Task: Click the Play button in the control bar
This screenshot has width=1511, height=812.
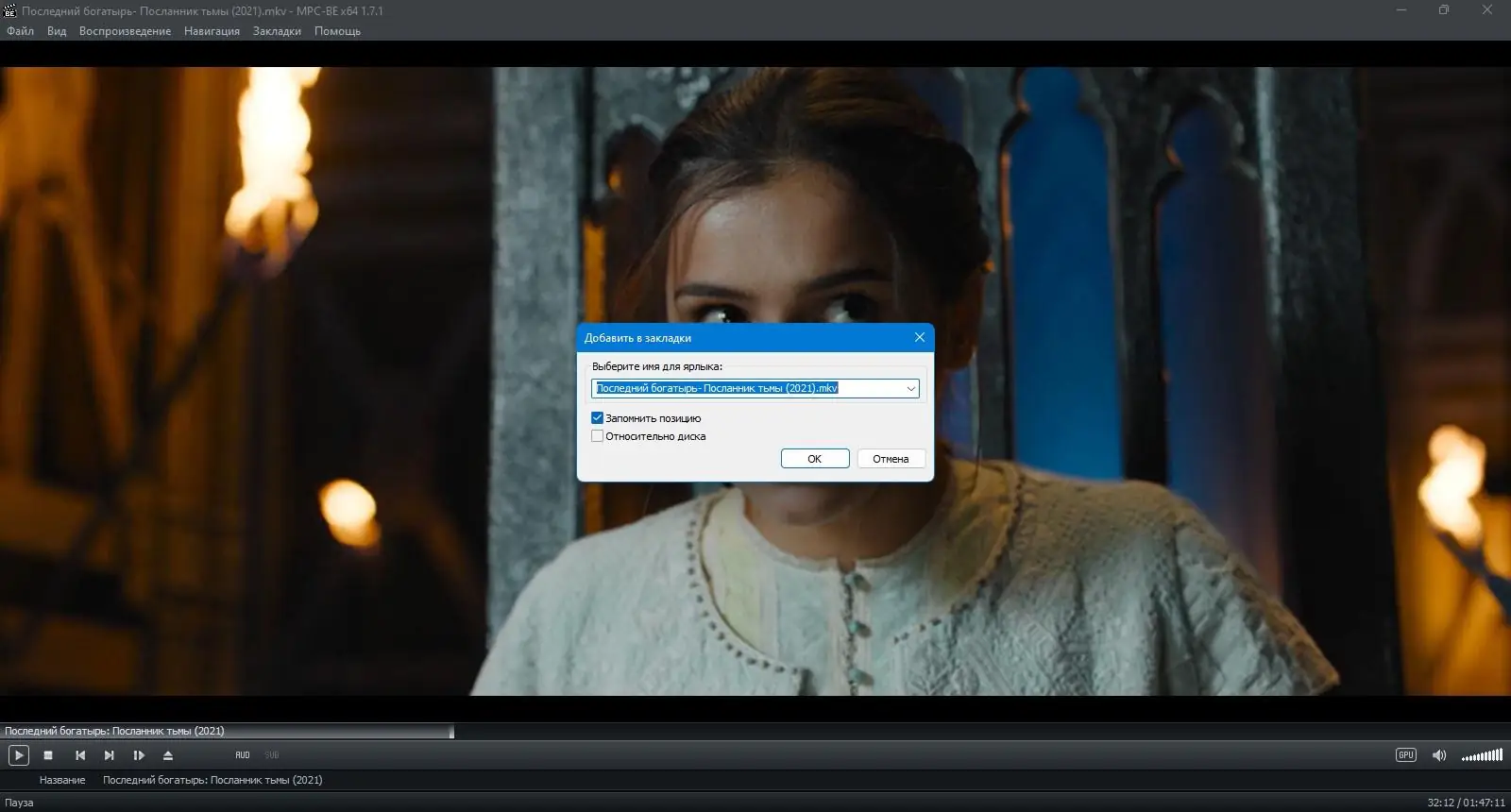Action: click(19, 755)
